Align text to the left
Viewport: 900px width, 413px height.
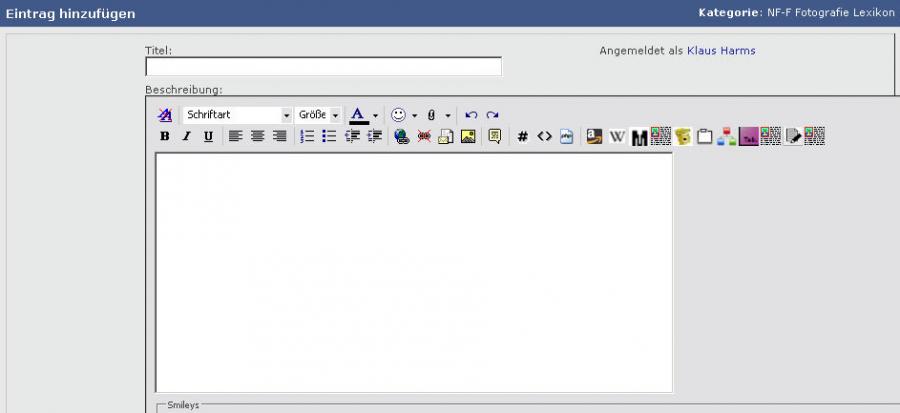coord(236,137)
